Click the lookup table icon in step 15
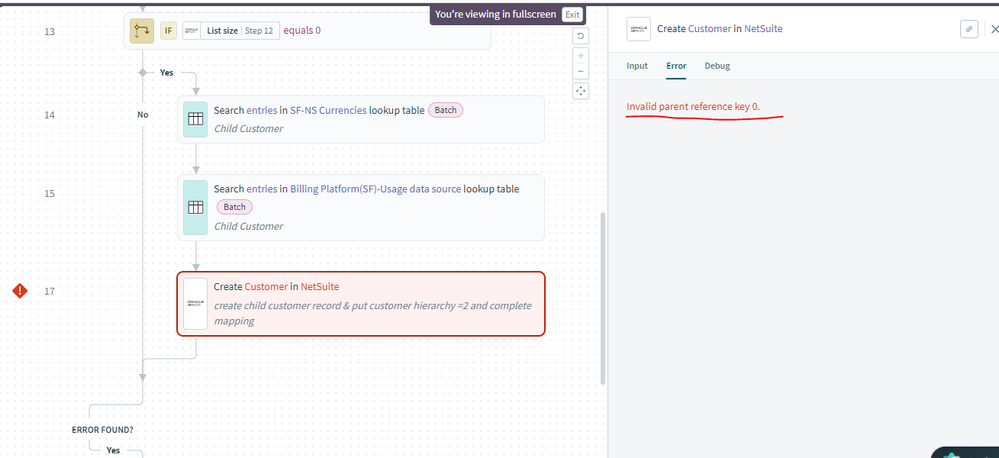 [x=196, y=208]
